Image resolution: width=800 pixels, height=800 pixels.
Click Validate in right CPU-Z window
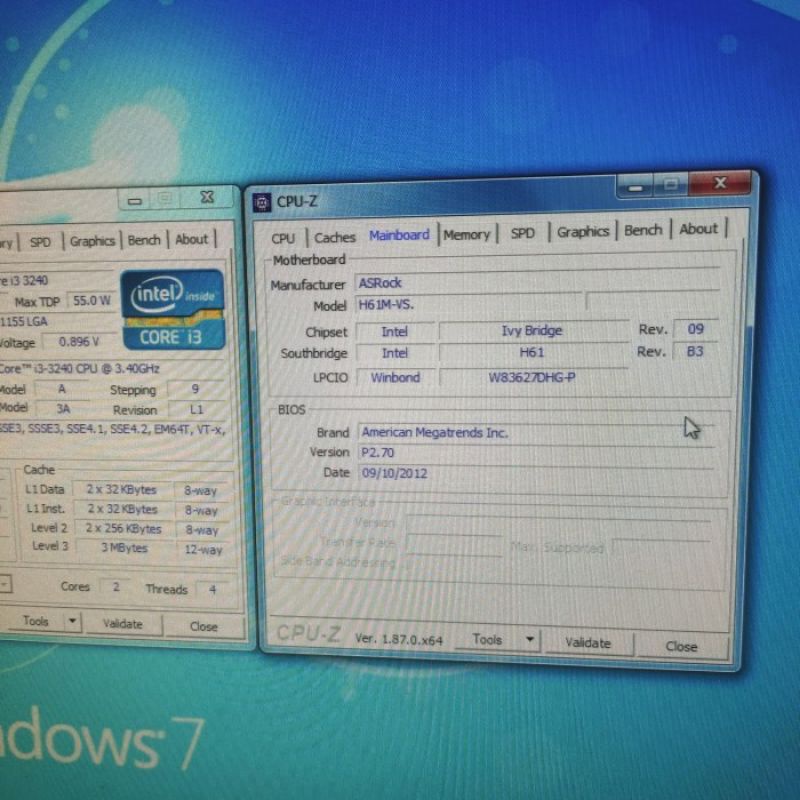click(x=588, y=643)
